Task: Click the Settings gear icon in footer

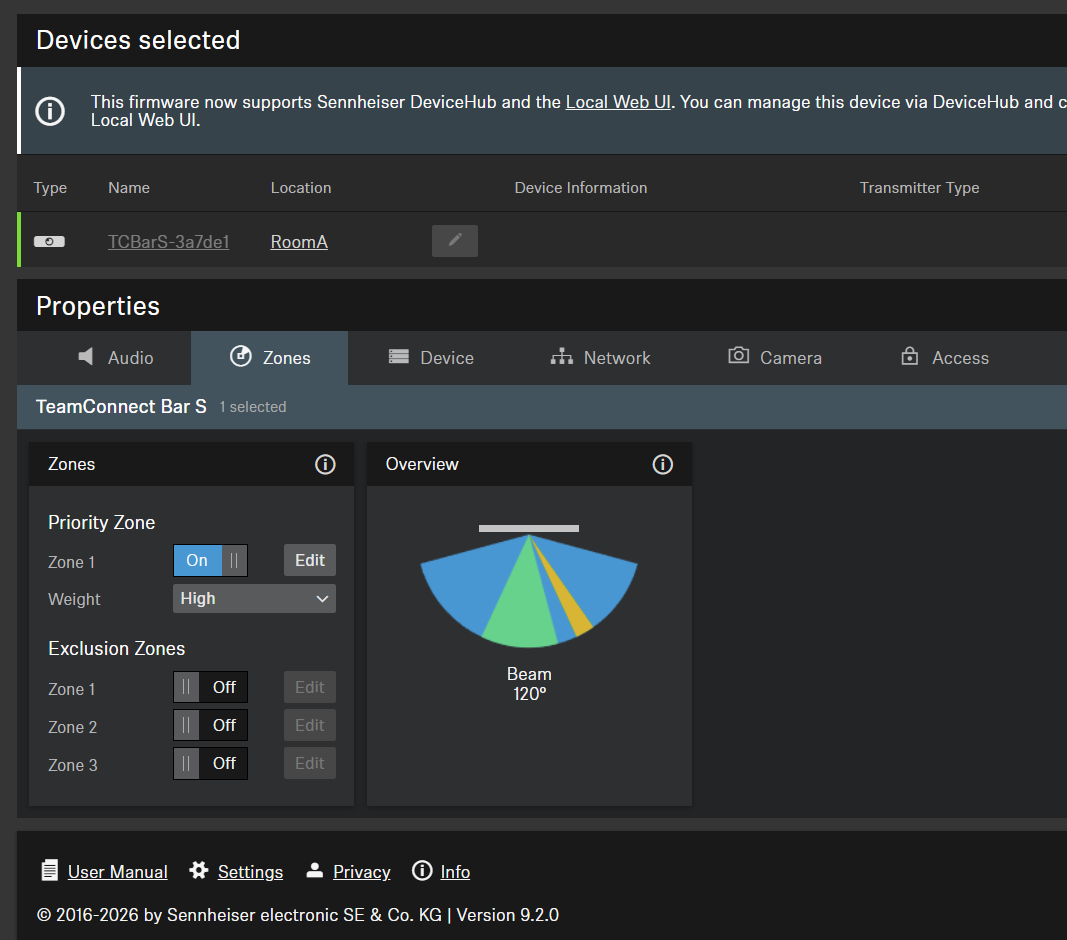Action: pos(199,870)
